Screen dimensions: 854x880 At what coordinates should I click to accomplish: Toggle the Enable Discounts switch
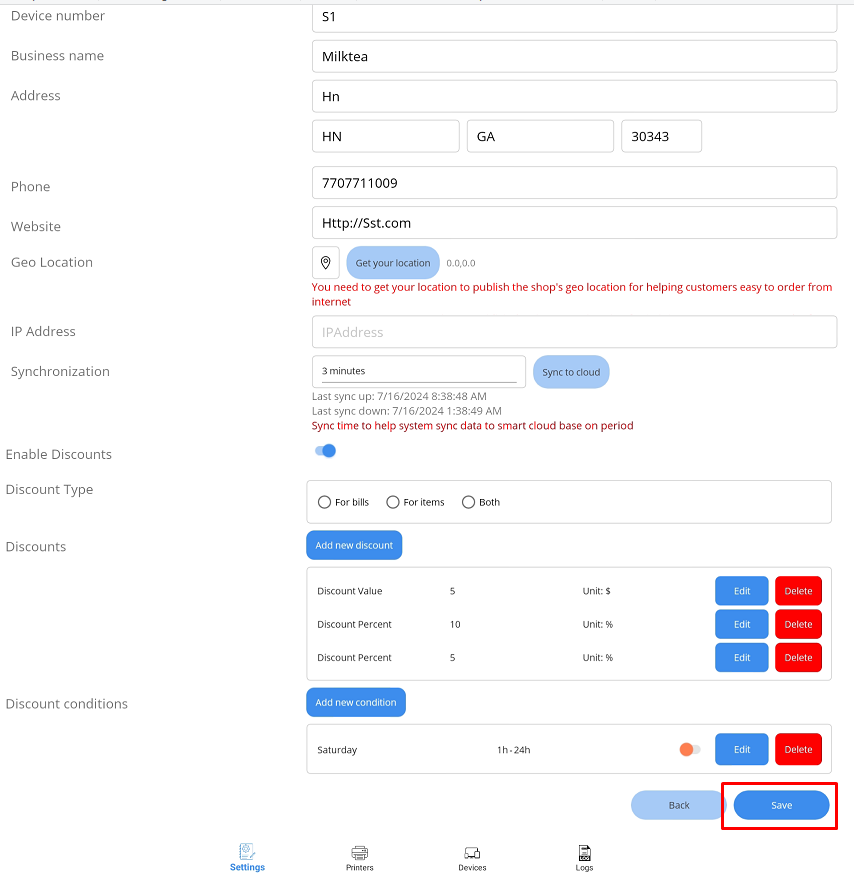(x=325, y=451)
